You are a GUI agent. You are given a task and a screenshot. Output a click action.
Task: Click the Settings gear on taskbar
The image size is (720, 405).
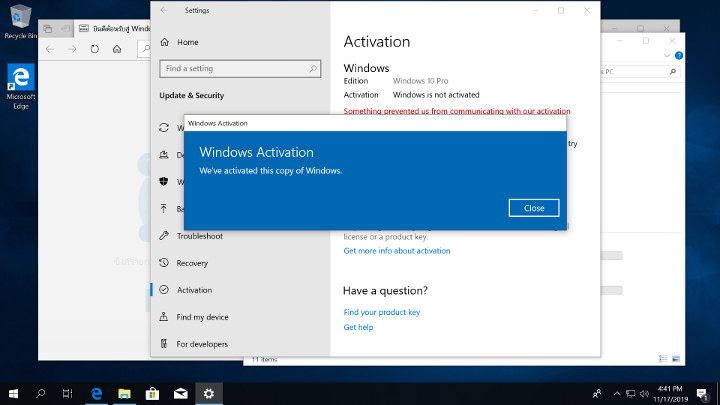point(209,394)
